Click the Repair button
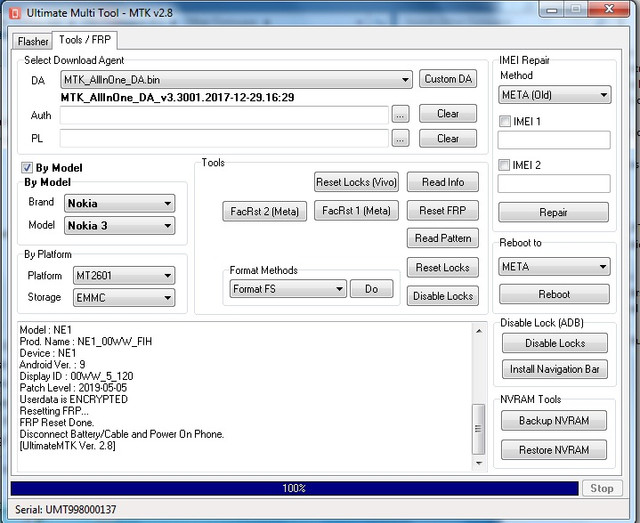The image size is (640, 523). [x=553, y=212]
